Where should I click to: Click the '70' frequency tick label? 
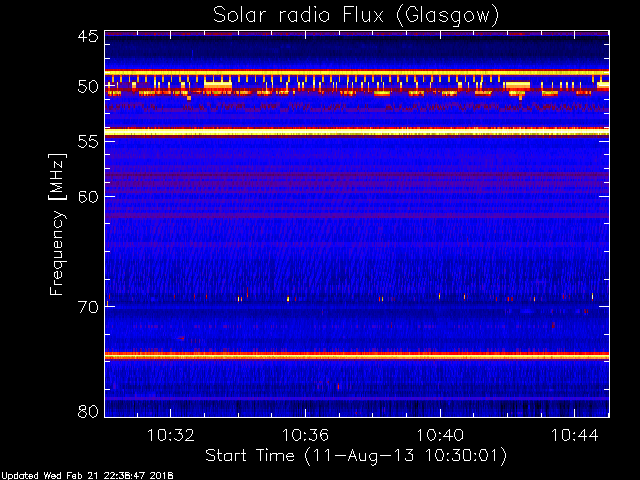(88, 307)
